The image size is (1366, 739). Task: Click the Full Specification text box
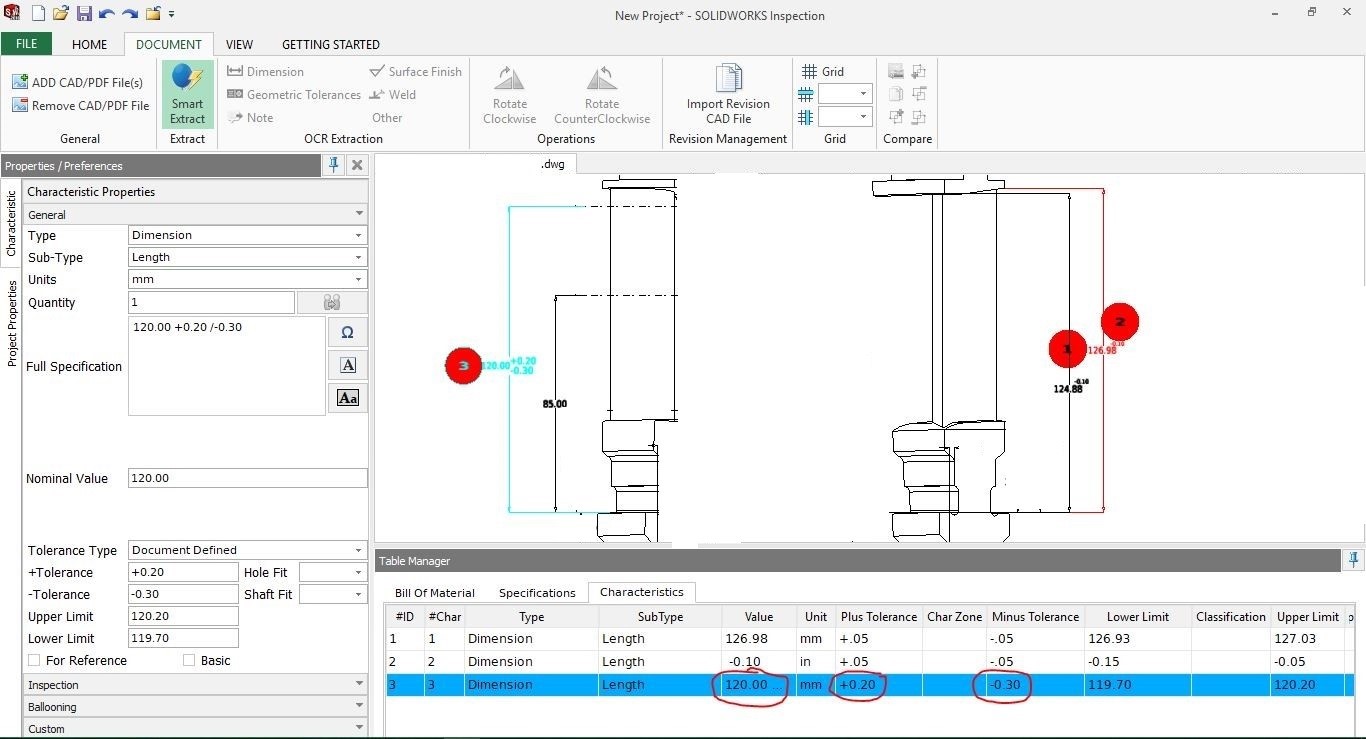point(227,366)
